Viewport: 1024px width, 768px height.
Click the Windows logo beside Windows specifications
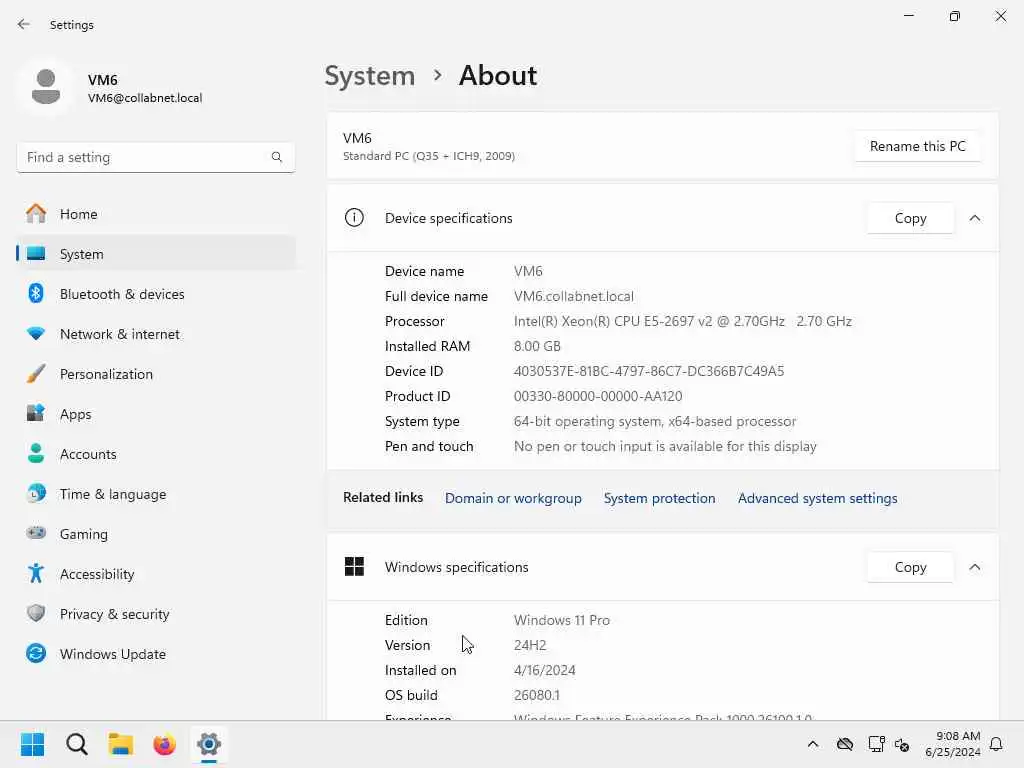click(354, 566)
